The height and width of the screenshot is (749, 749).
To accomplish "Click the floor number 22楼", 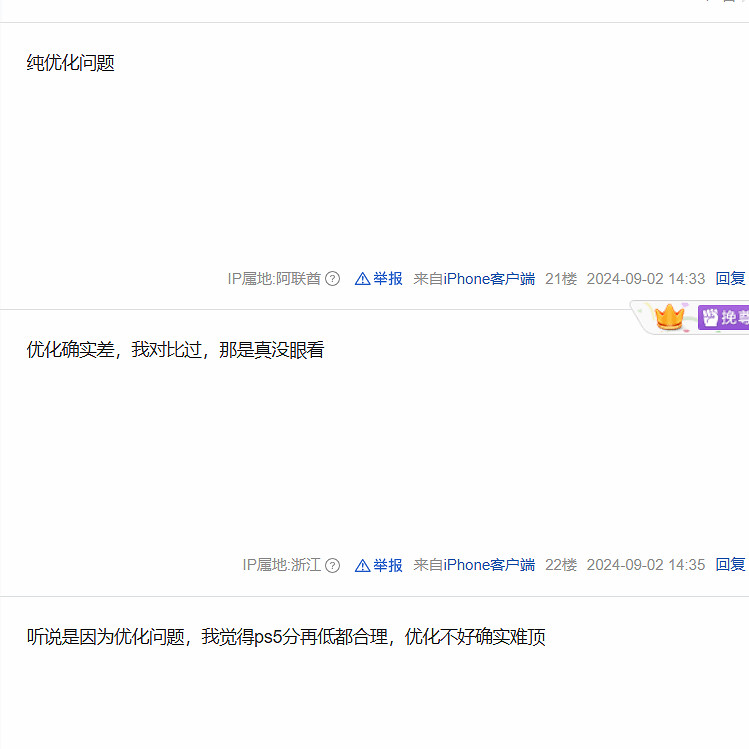I will [x=561, y=565].
